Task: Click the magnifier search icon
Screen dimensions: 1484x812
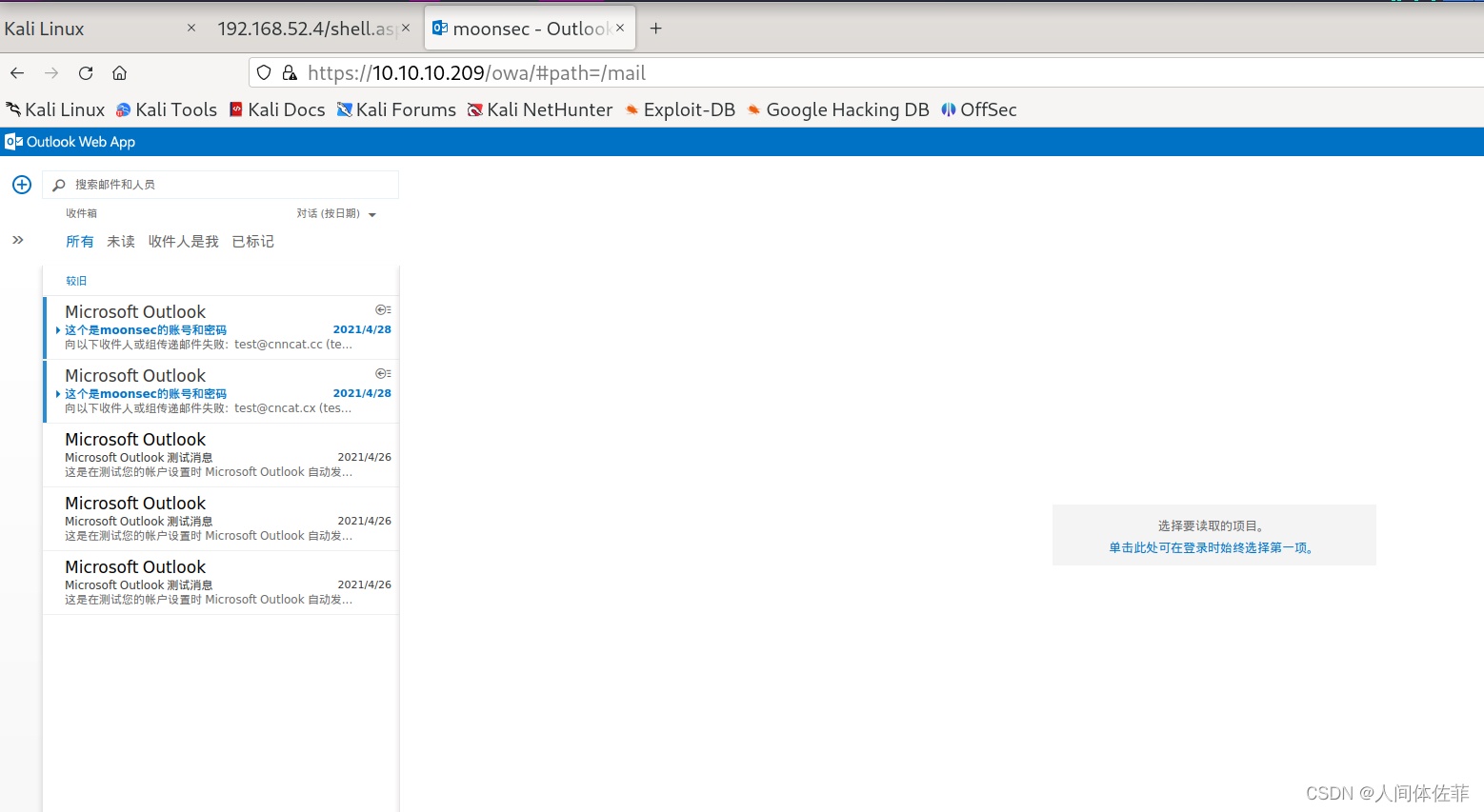Action: coord(59,185)
